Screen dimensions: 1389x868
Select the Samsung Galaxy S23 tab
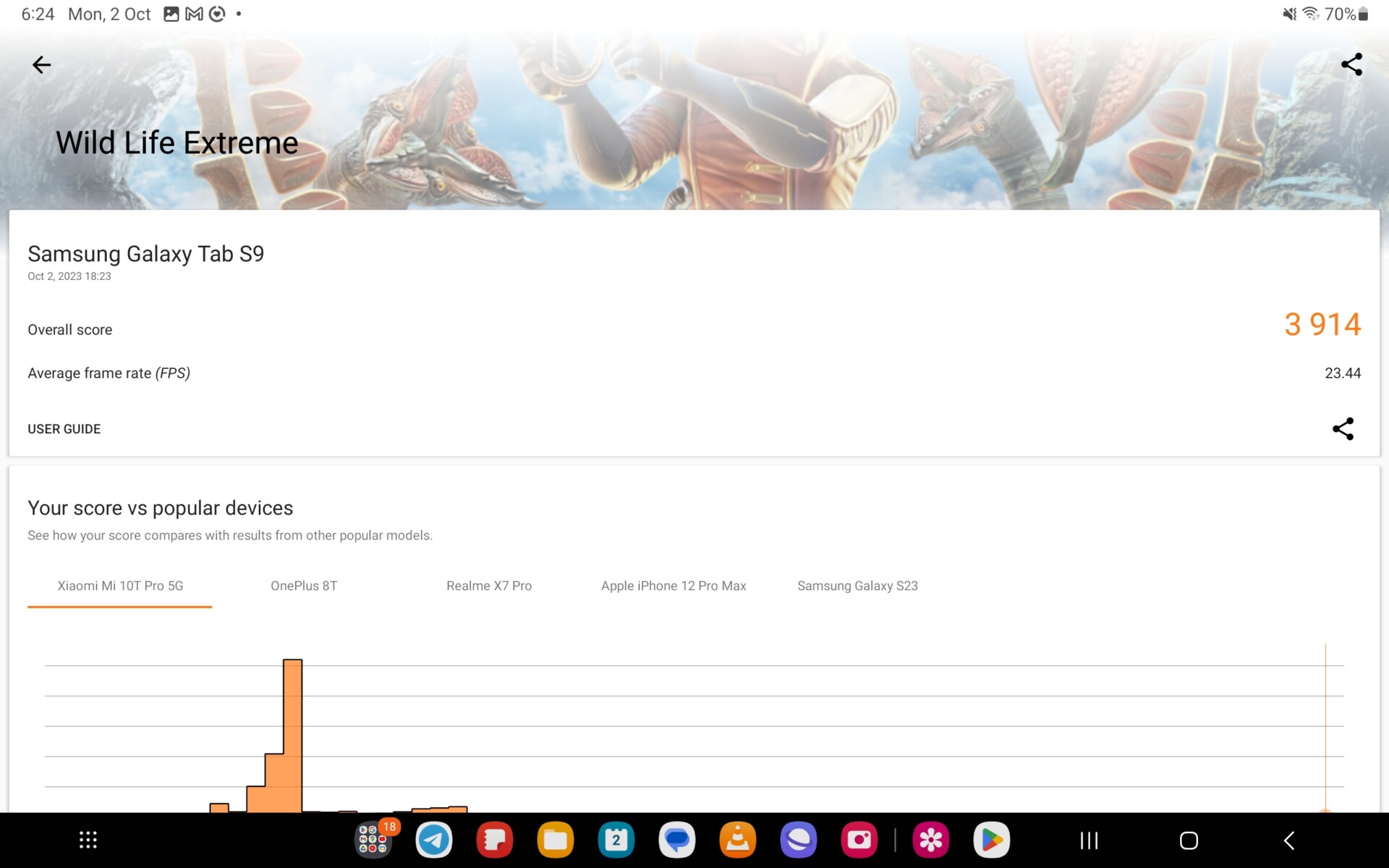[x=857, y=586]
